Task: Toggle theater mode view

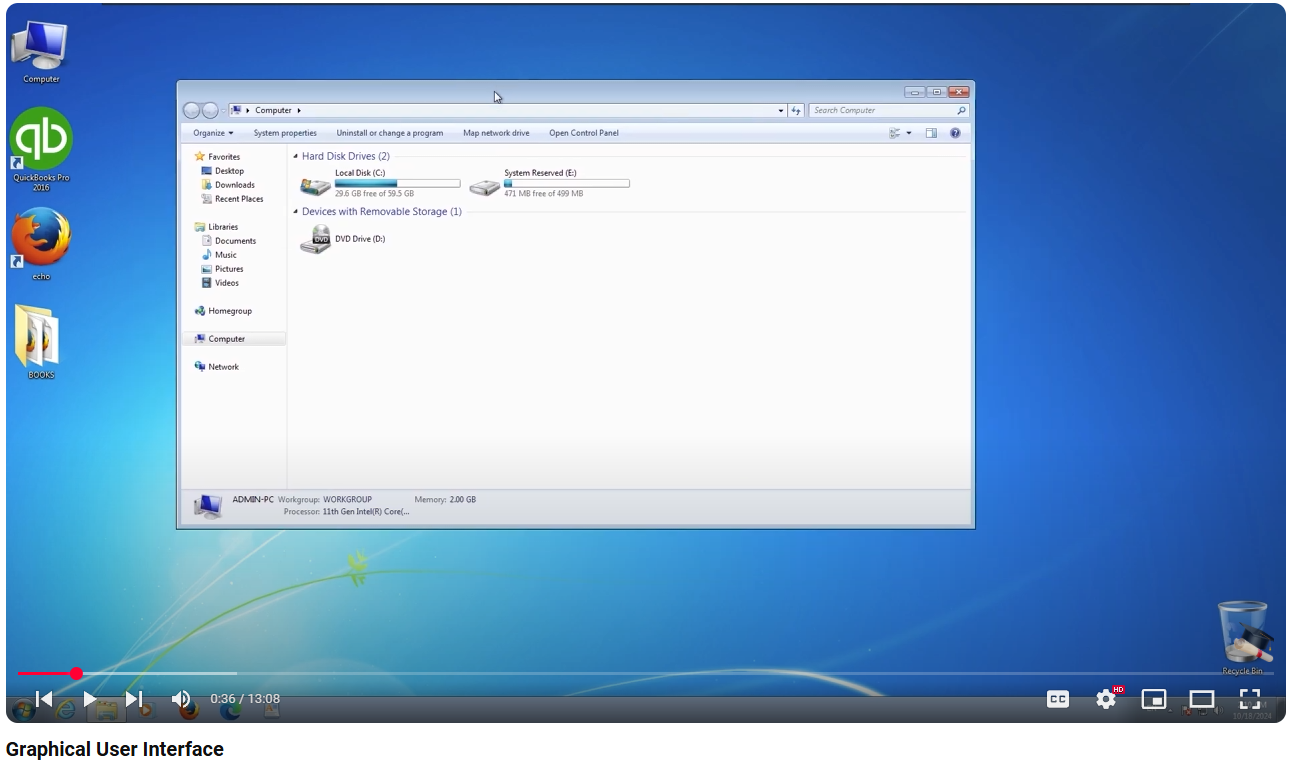Action: point(1202,699)
